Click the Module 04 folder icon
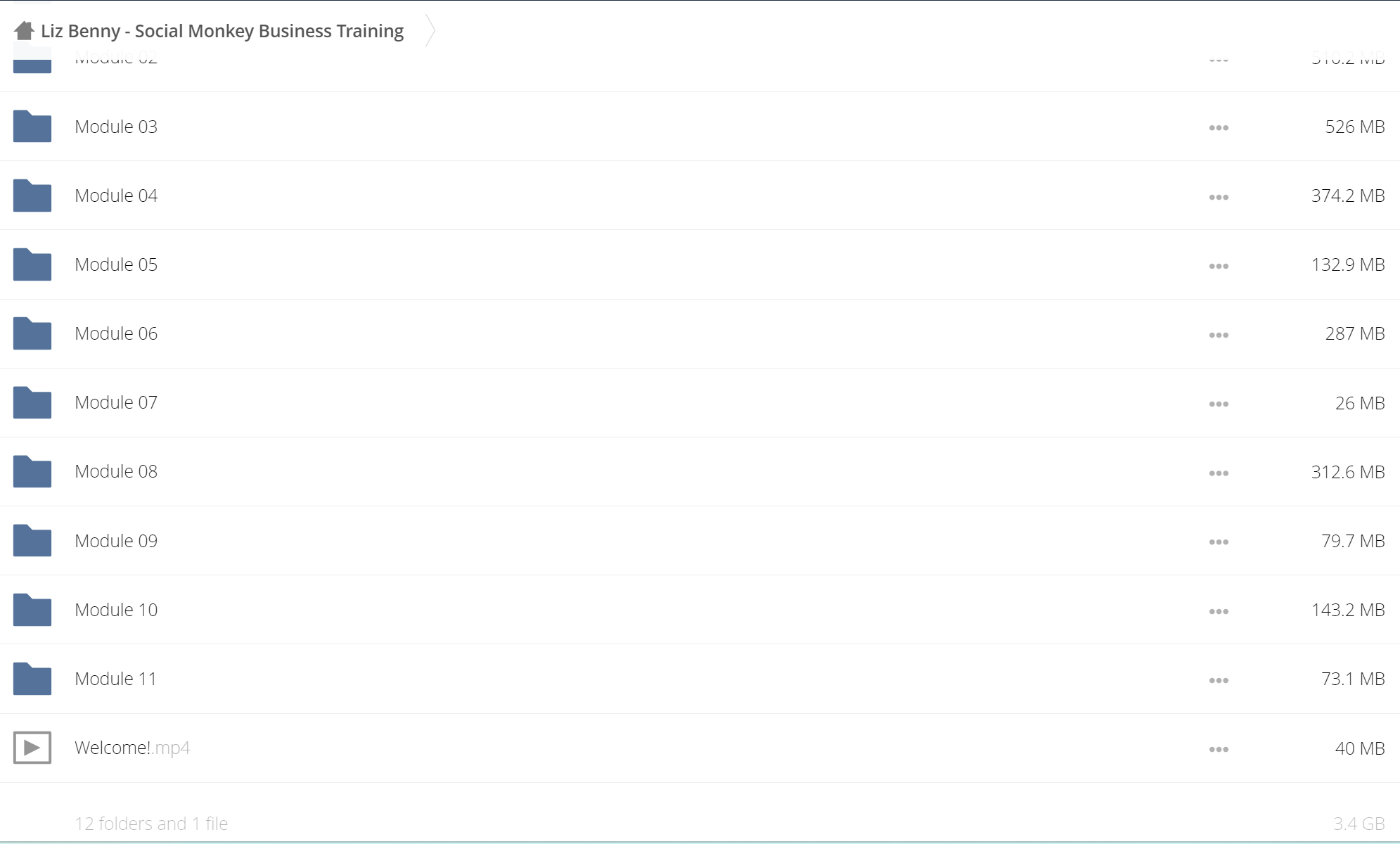Screen dimensions: 1400x844 pyautogui.click(x=32, y=195)
